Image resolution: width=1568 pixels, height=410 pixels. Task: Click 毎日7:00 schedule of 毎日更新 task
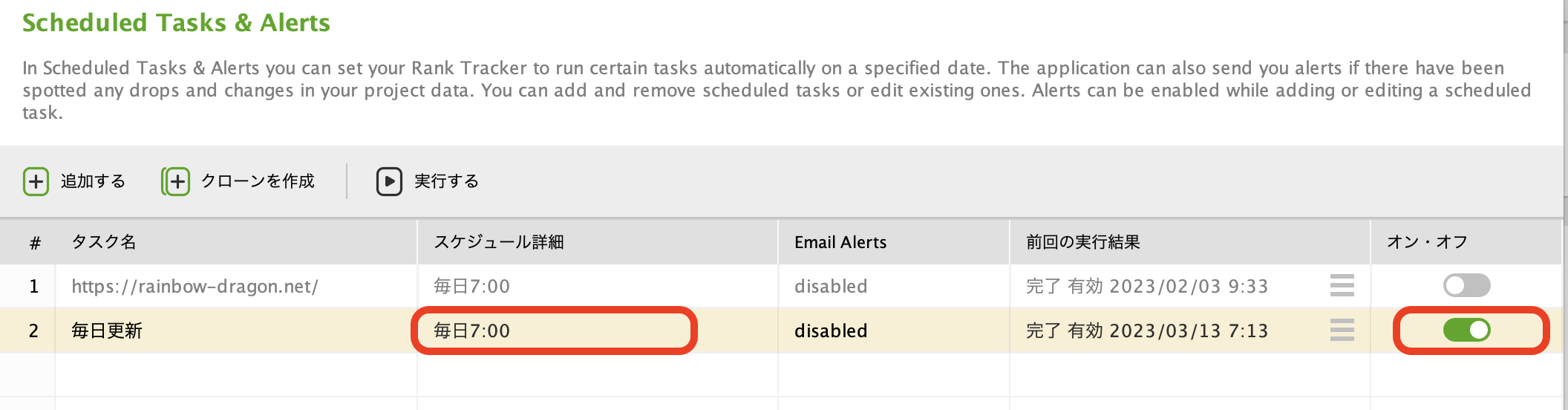click(x=471, y=331)
